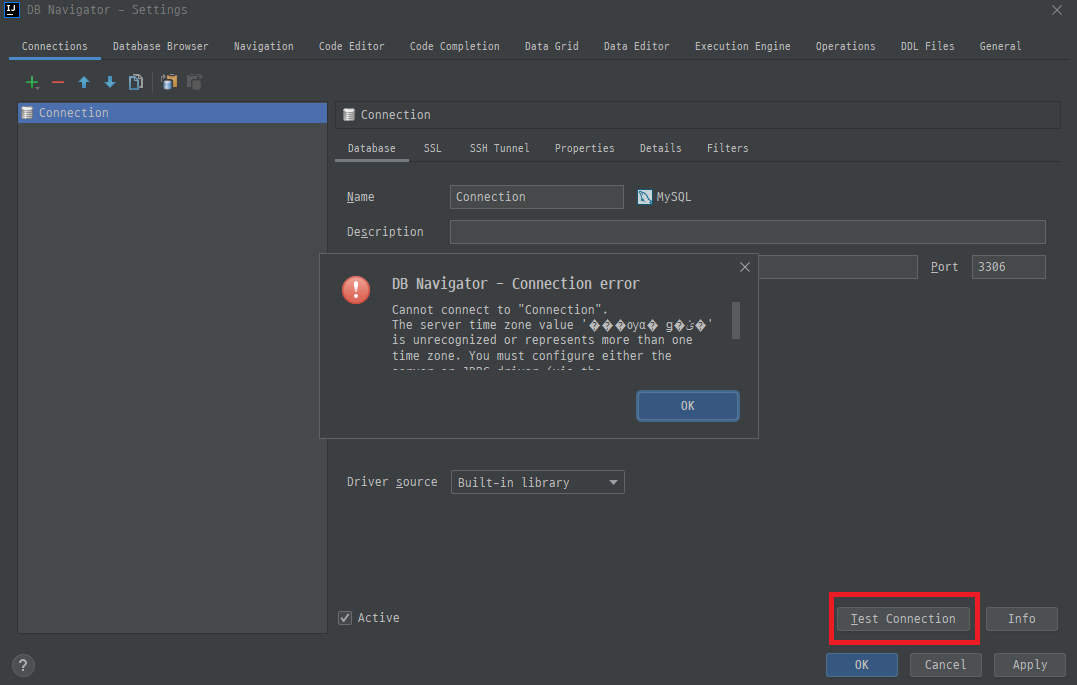
Task: Dismiss the error dialog with its OK button
Action: point(688,406)
